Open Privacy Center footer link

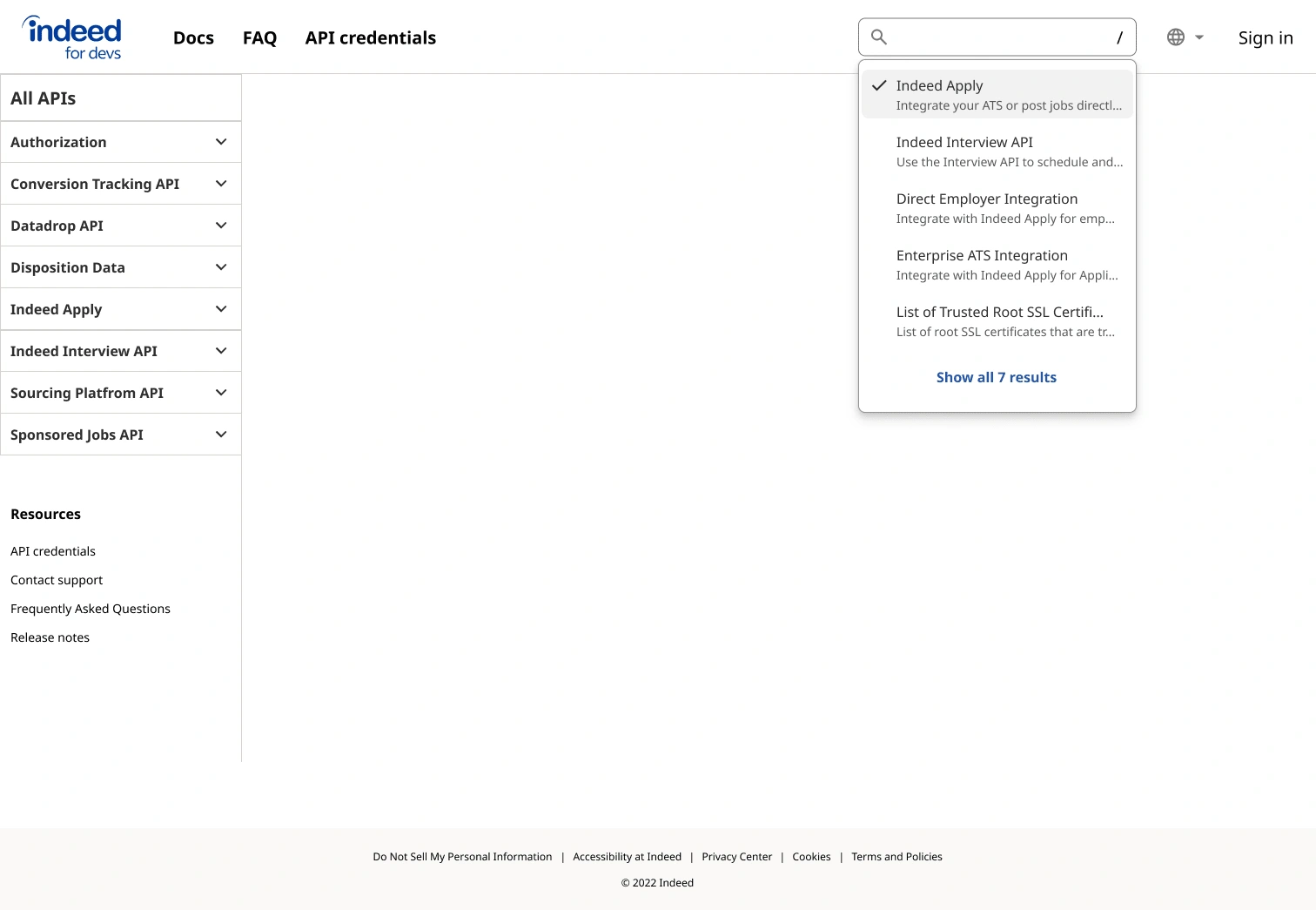pos(736,857)
